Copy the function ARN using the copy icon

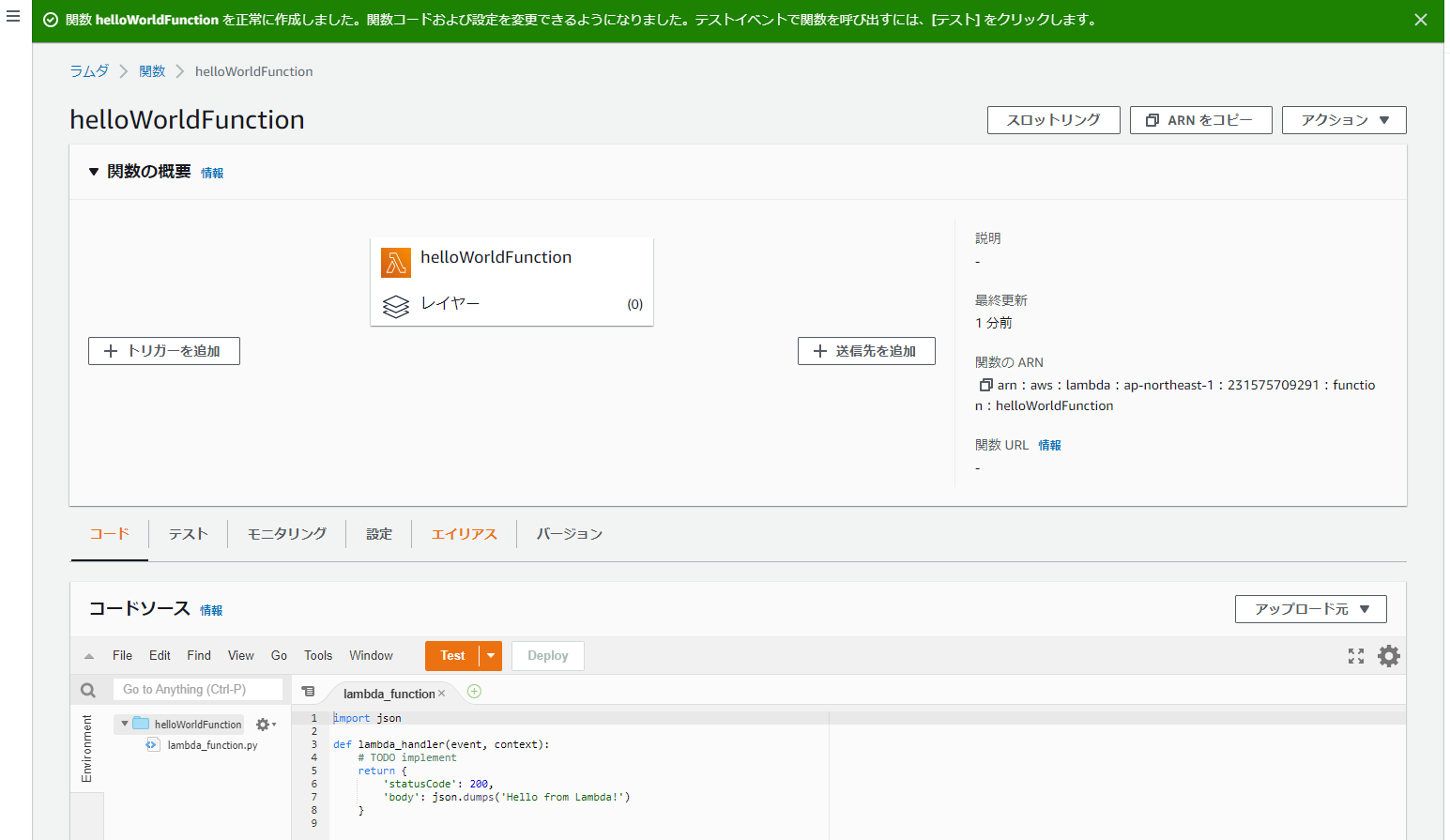985,385
